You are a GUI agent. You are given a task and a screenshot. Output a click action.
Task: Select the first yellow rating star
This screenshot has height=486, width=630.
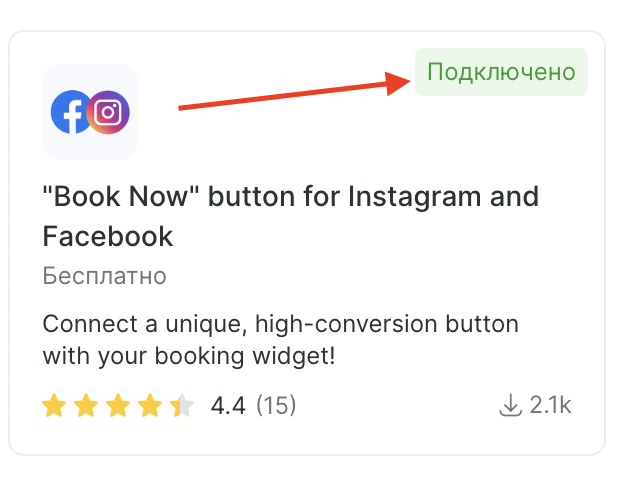click(54, 405)
